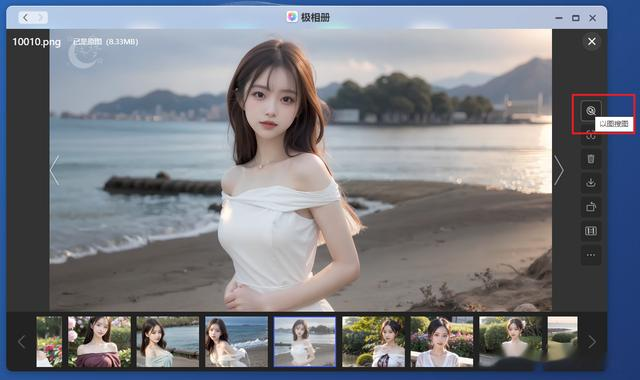Click the partially hidden icon below search-by-image
The height and width of the screenshot is (380, 640).
click(x=590, y=137)
